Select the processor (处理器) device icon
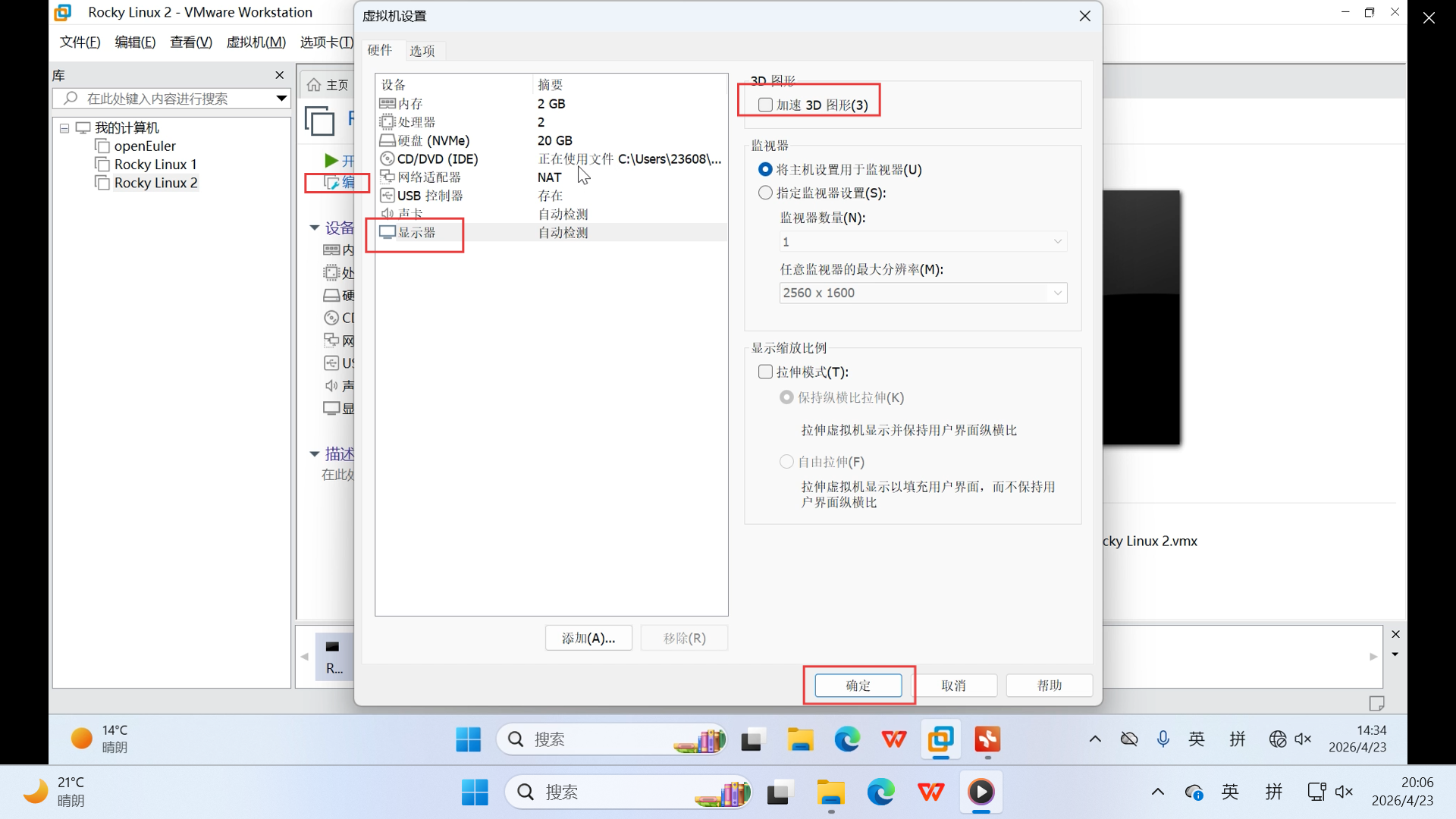This screenshot has height=819, width=1456. point(388,122)
